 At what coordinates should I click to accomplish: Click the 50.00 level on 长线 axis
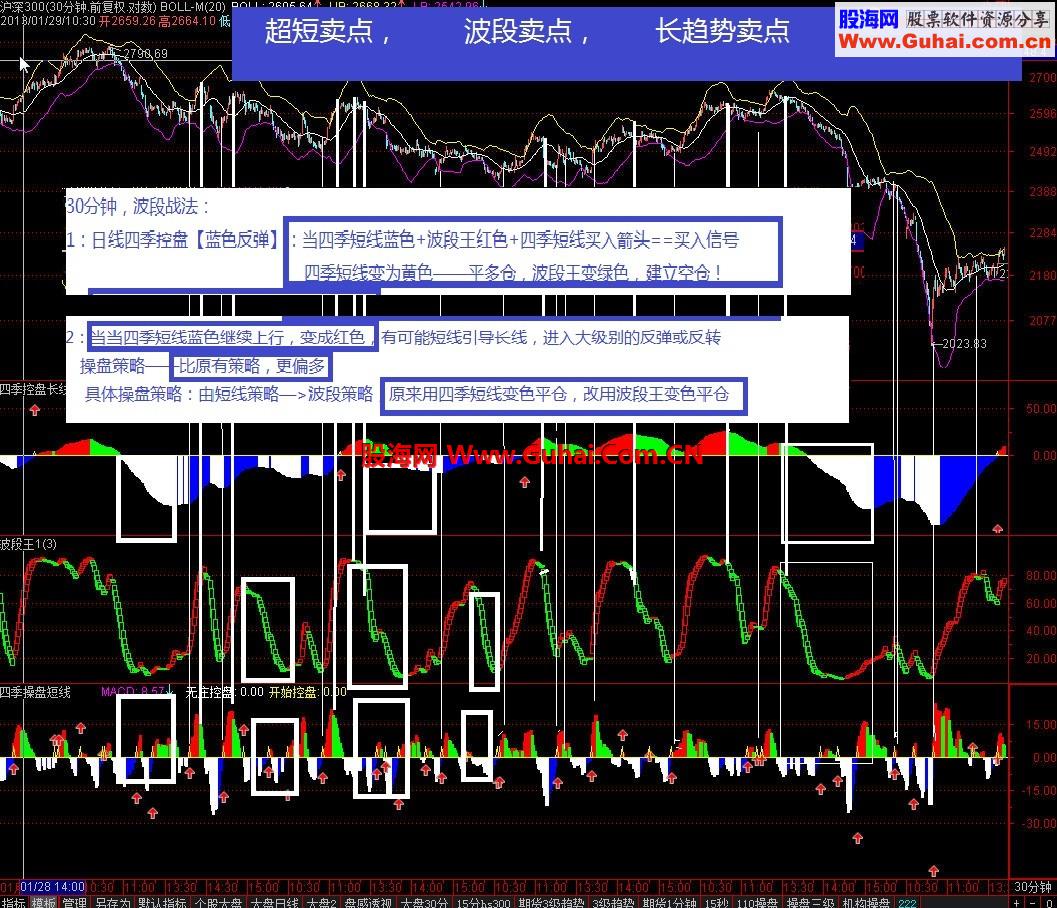[x=1041, y=408]
